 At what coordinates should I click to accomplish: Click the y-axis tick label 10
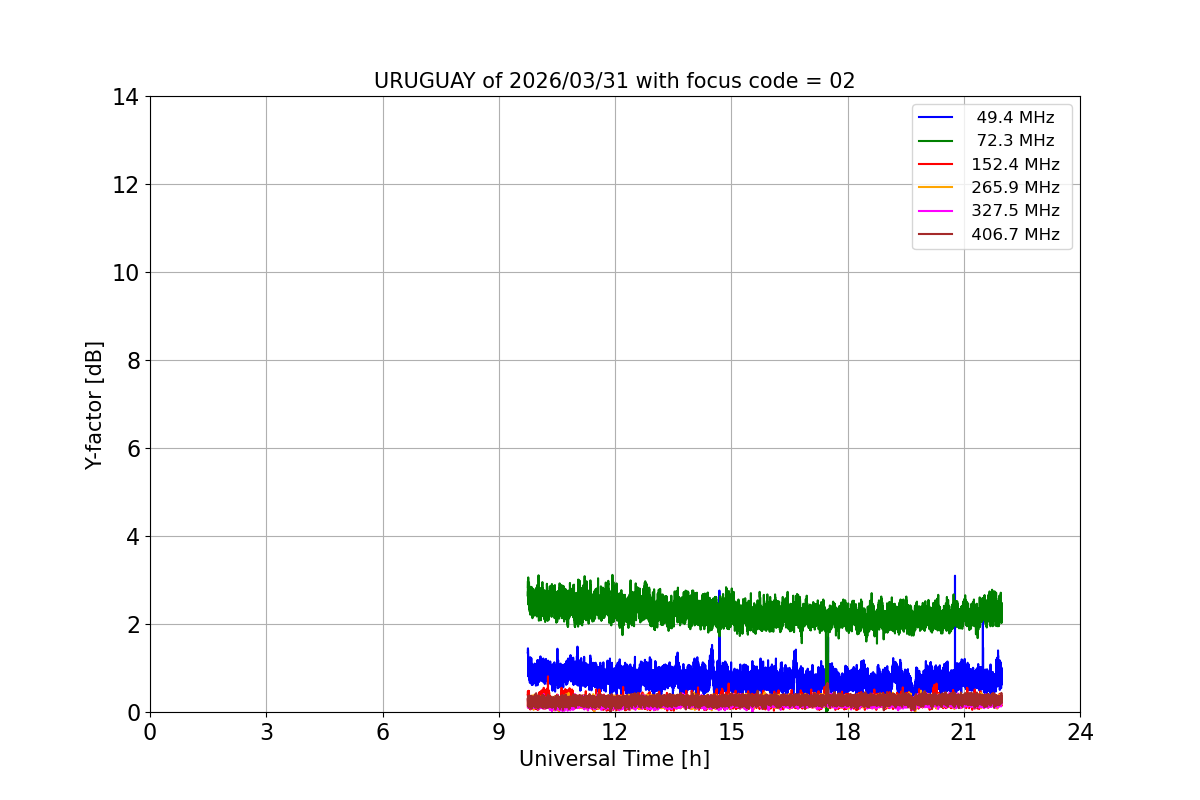(126, 273)
